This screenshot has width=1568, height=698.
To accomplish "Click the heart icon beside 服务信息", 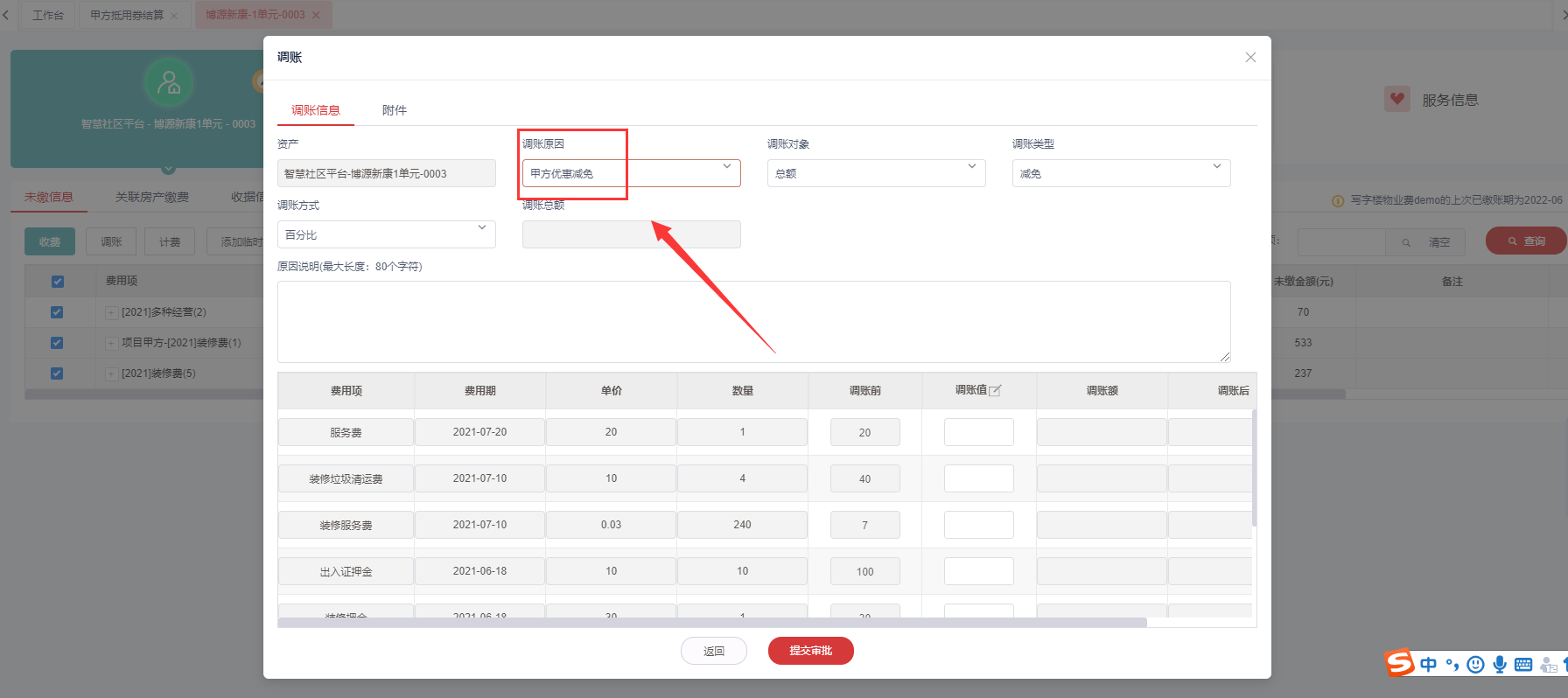I will click(x=1397, y=99).
